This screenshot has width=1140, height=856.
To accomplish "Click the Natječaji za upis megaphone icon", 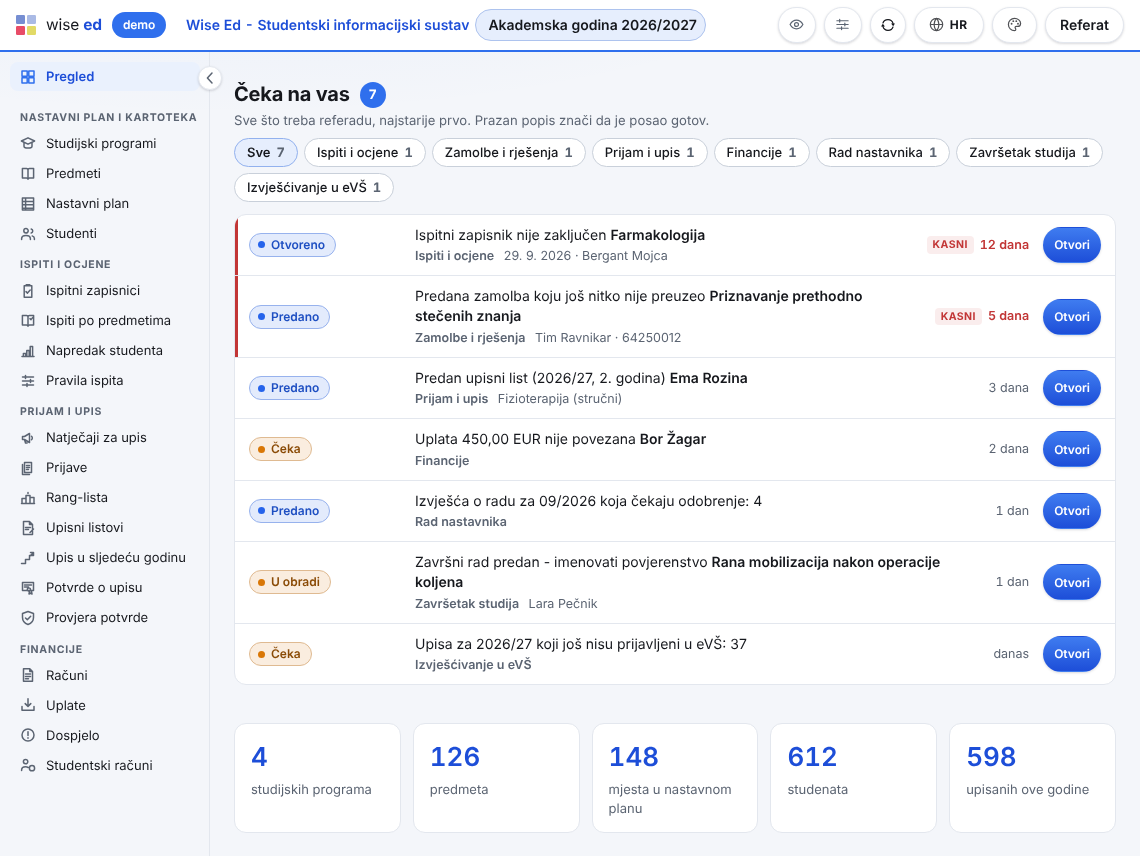I will (28, 438).
